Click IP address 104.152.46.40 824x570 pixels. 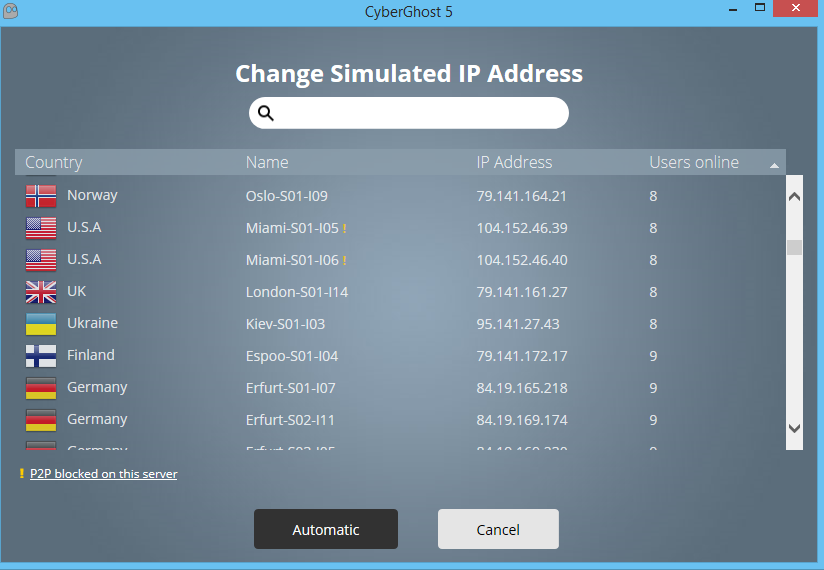(x=522, y=261)
